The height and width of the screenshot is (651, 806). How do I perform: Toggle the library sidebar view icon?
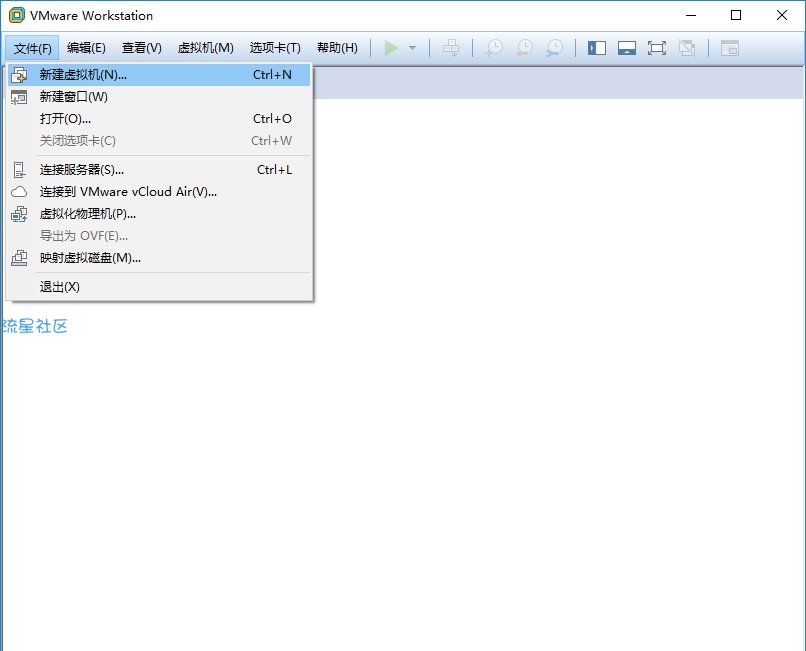point(597,48)
